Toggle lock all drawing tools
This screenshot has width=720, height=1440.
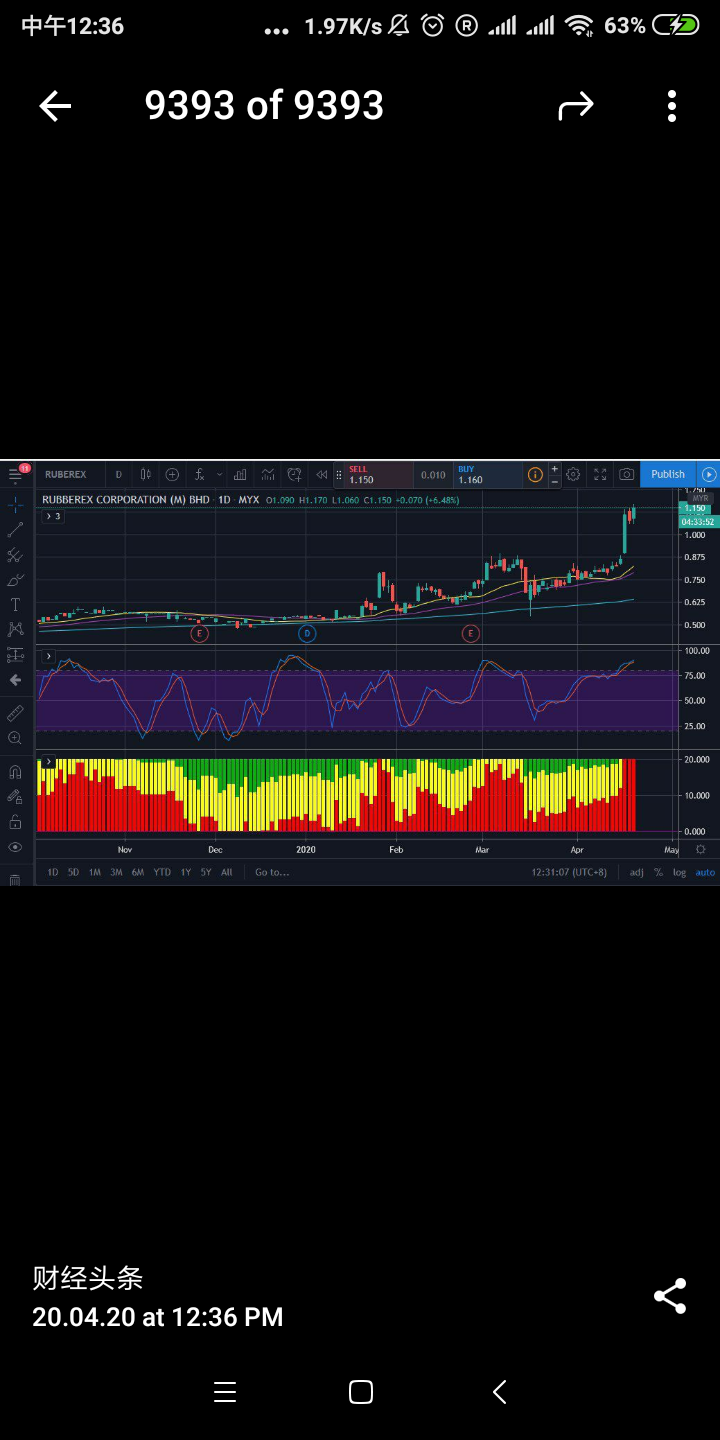point(15,822)
